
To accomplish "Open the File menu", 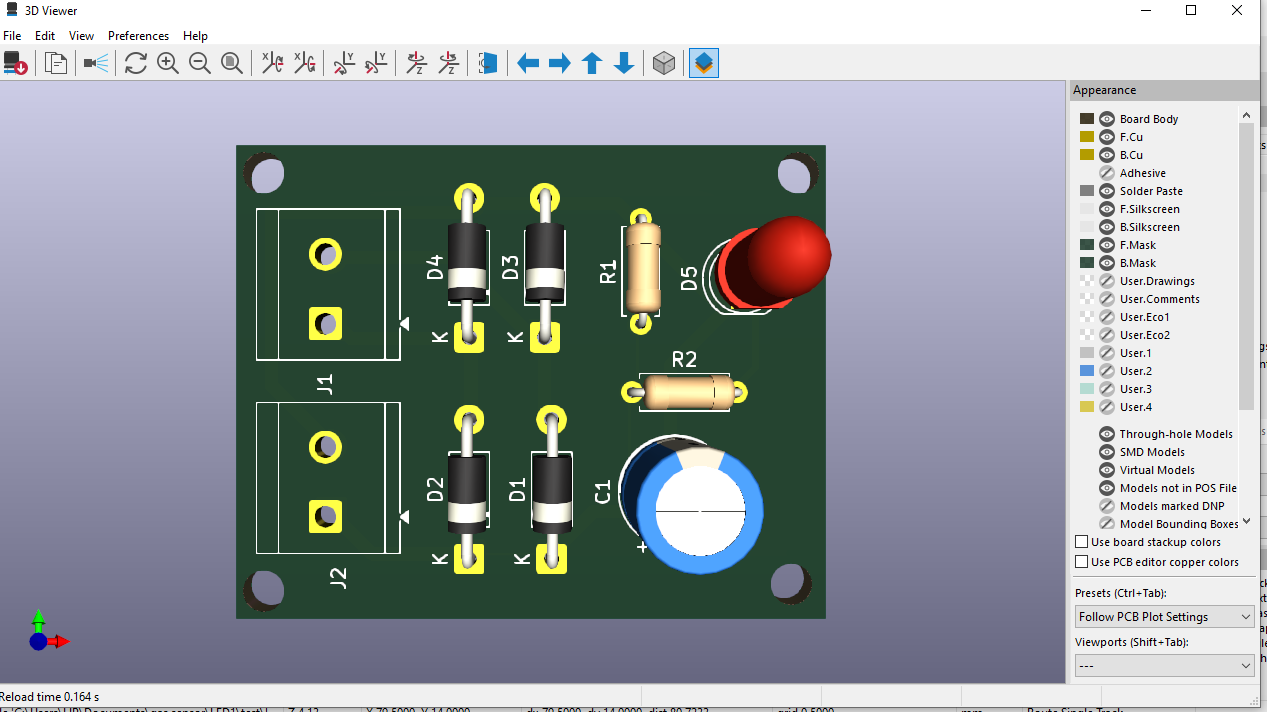I will click(12, 35).
